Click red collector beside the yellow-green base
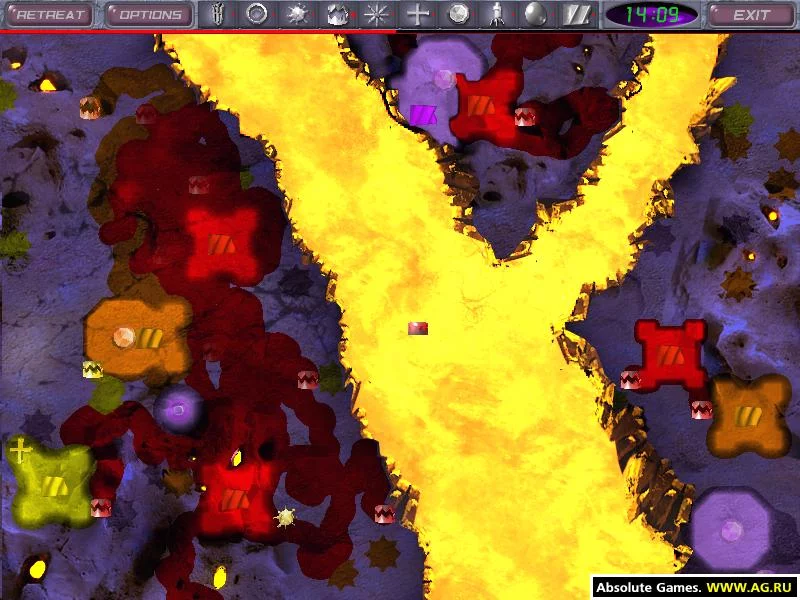 [x=101, y=508]
